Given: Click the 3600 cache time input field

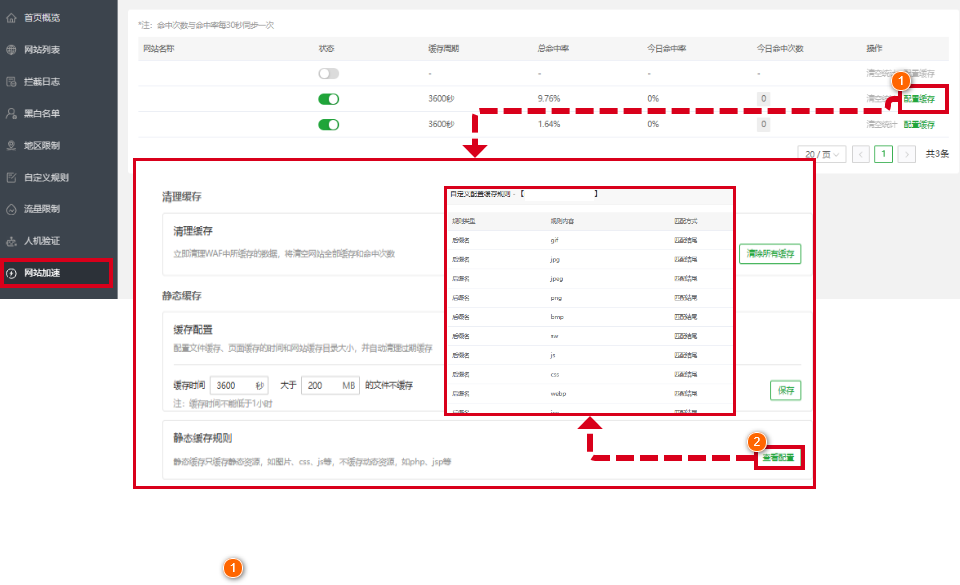Looking at the screenshot, I should [x=237, y=384].
